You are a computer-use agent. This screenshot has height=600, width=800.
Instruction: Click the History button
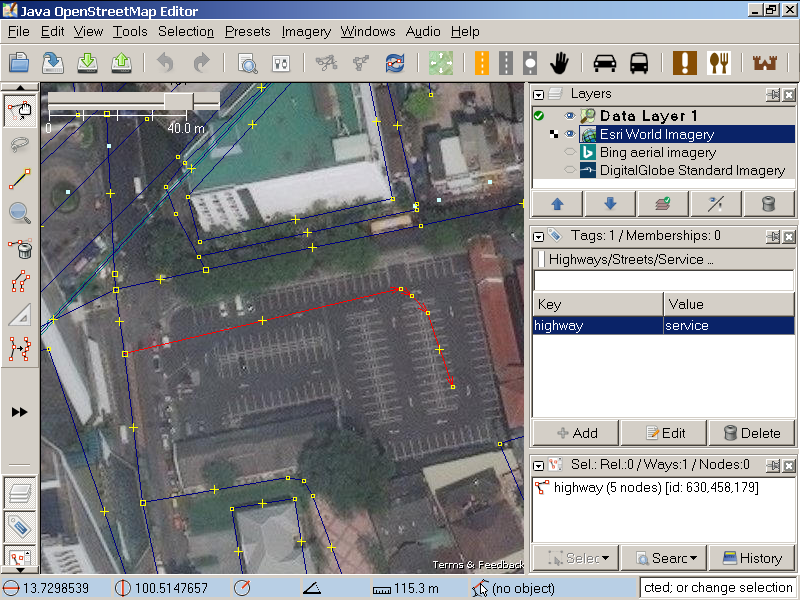(751, 558)
